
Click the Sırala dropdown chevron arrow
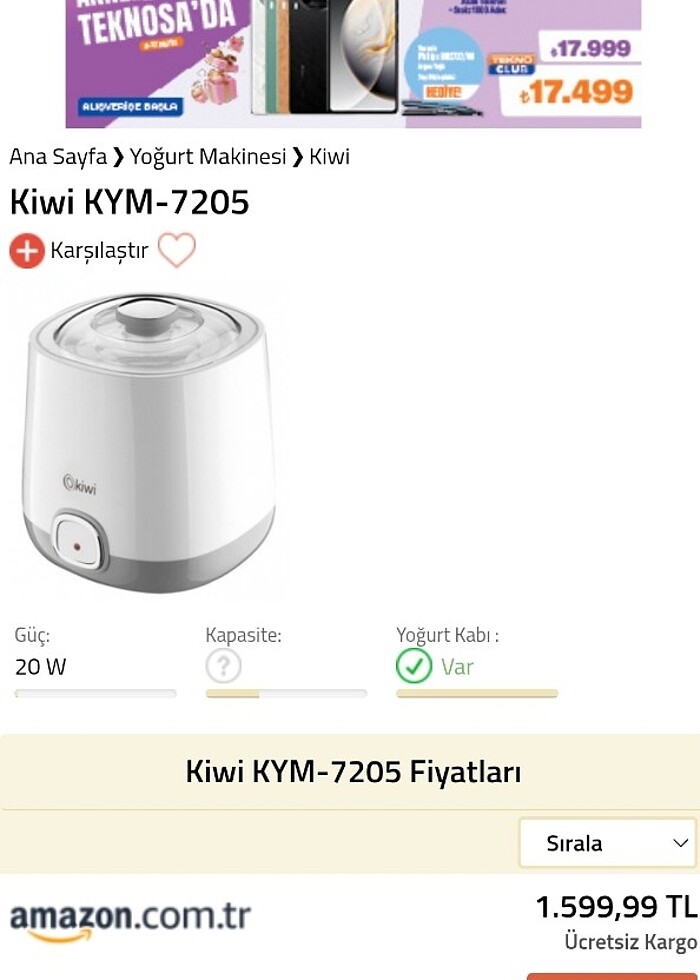click(680, 843)
